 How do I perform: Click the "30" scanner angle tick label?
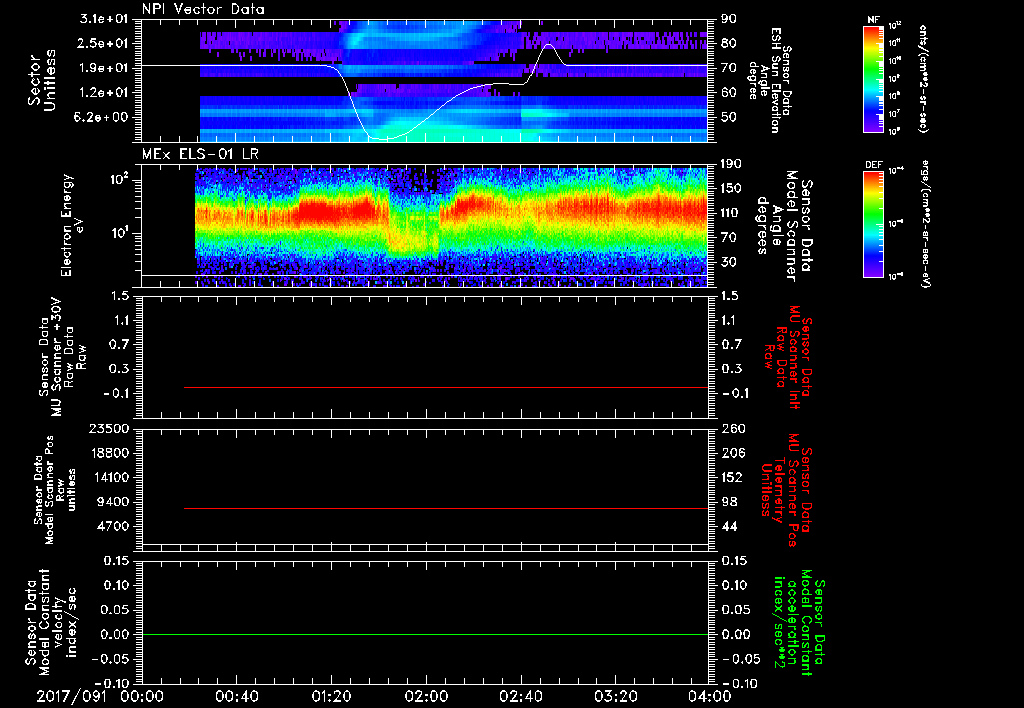(x=729, y=262)
